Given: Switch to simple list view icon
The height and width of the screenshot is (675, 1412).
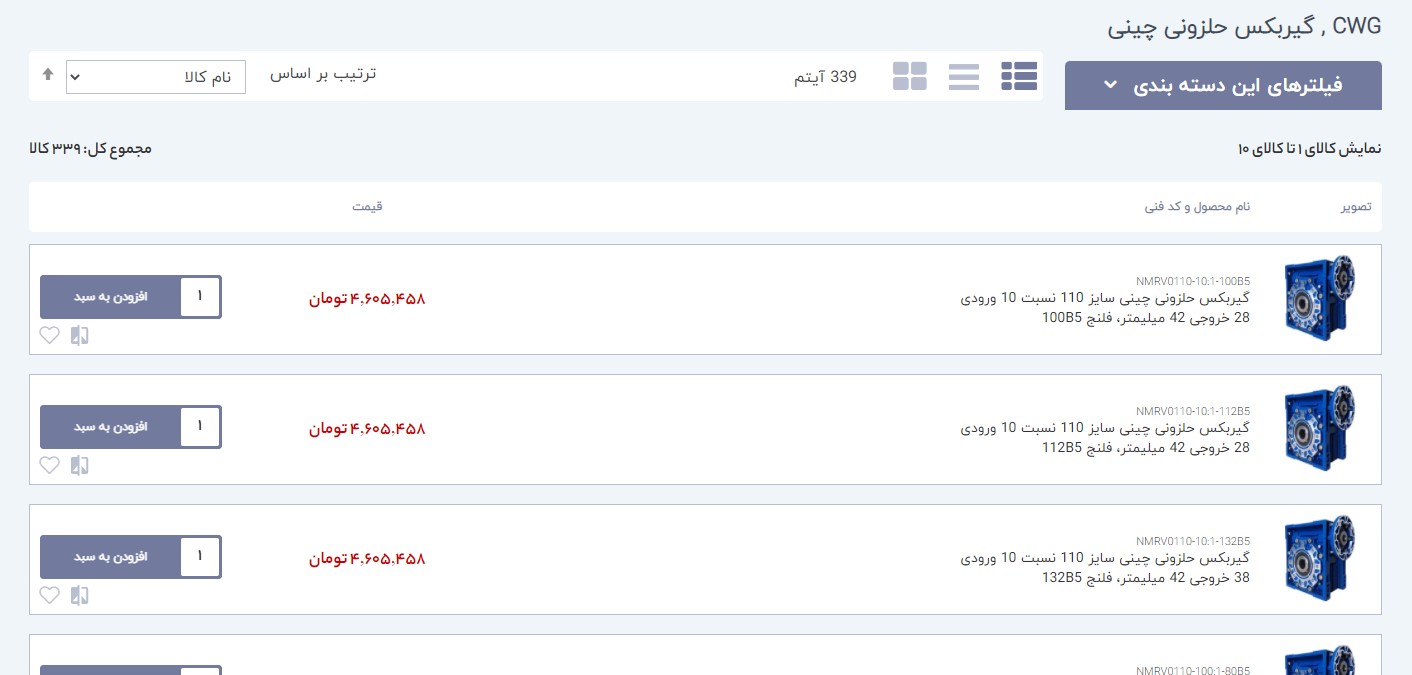Looking at the screenshot, I should click(964, 76).
